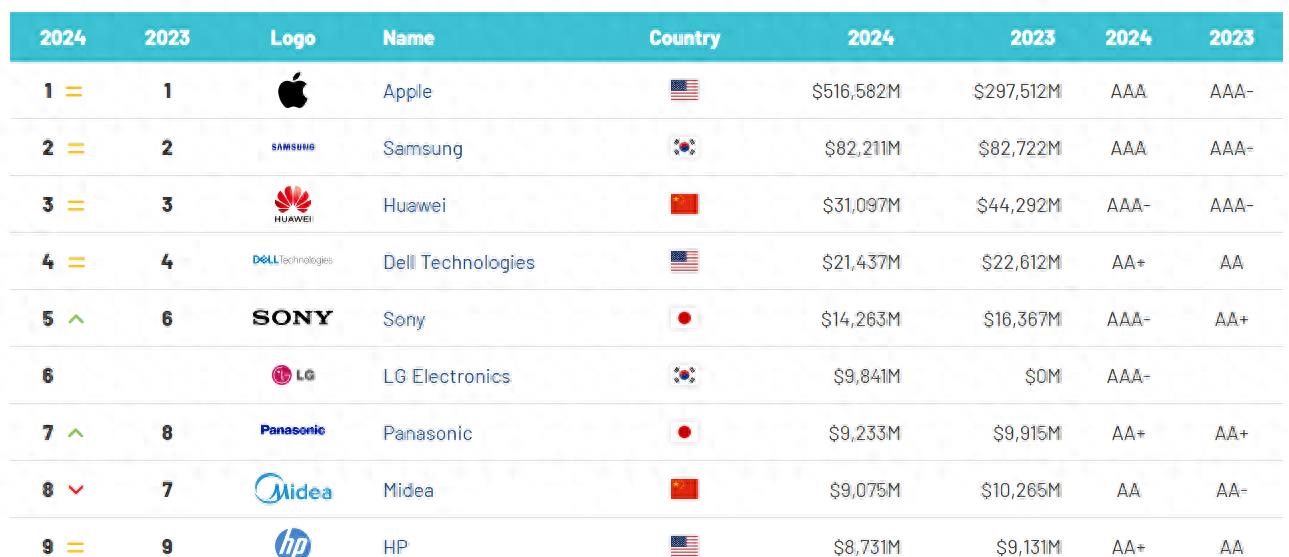Sort by the Name column header
Image resolution: width=1289 pixels, height=557 pixels.
408,38
